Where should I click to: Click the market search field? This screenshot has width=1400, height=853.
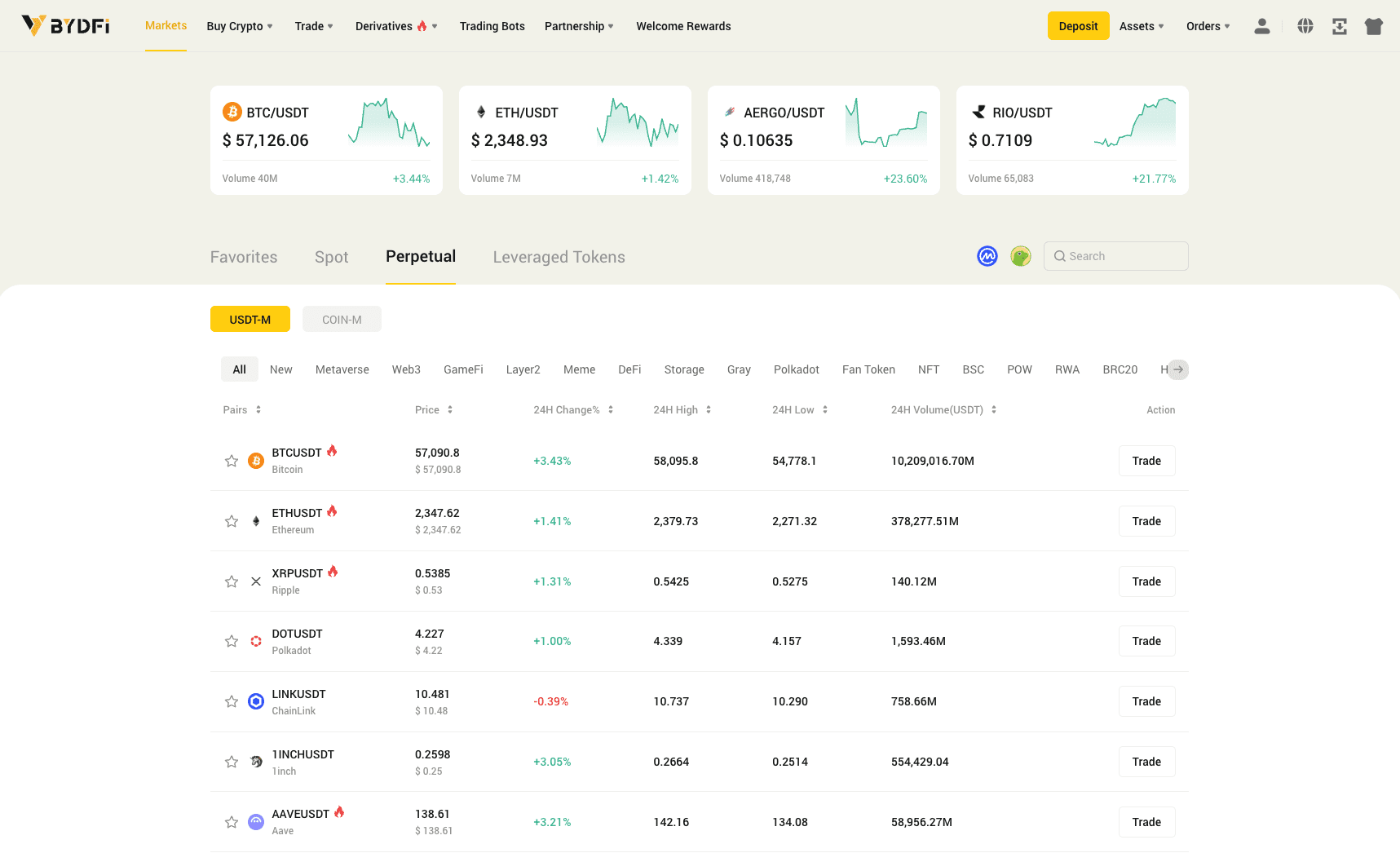coord(1115,255)
